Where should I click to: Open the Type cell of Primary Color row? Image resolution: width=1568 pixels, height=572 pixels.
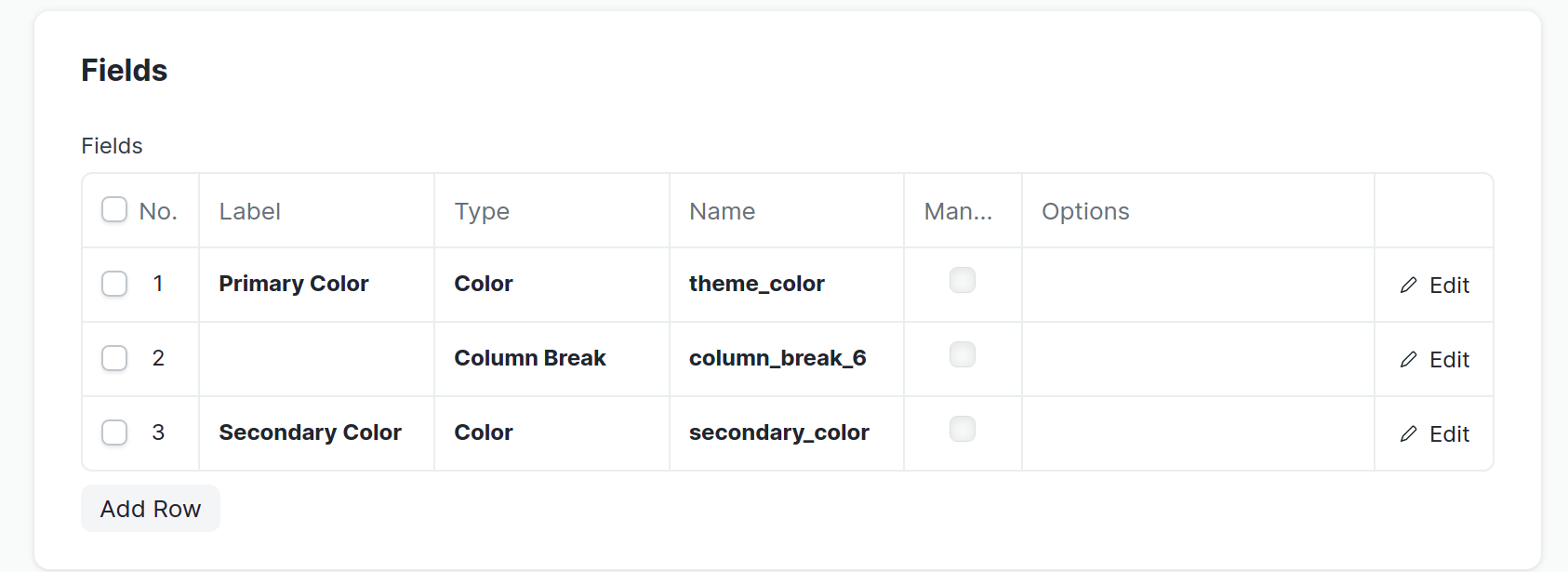[484, 284]
